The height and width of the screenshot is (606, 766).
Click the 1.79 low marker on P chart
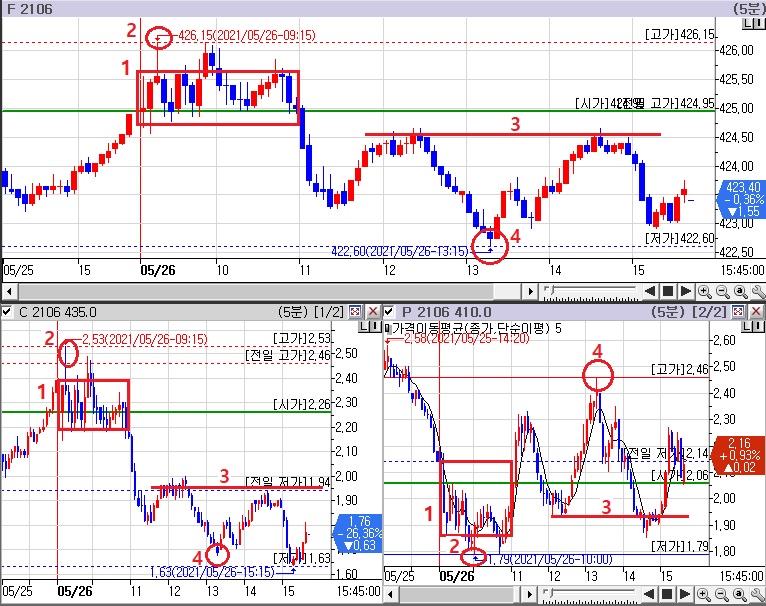550,559
